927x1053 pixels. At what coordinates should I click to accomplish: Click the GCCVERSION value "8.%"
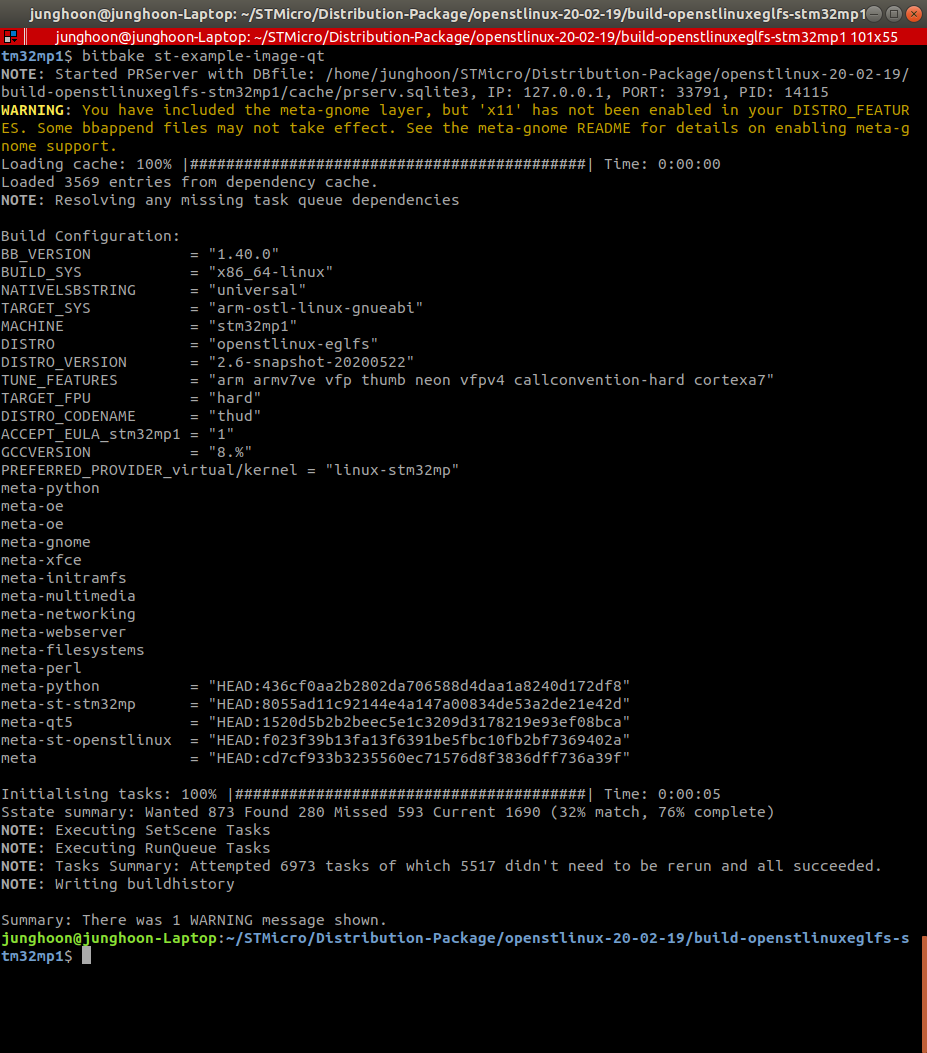pyautogui.click(x=230, y=452)
